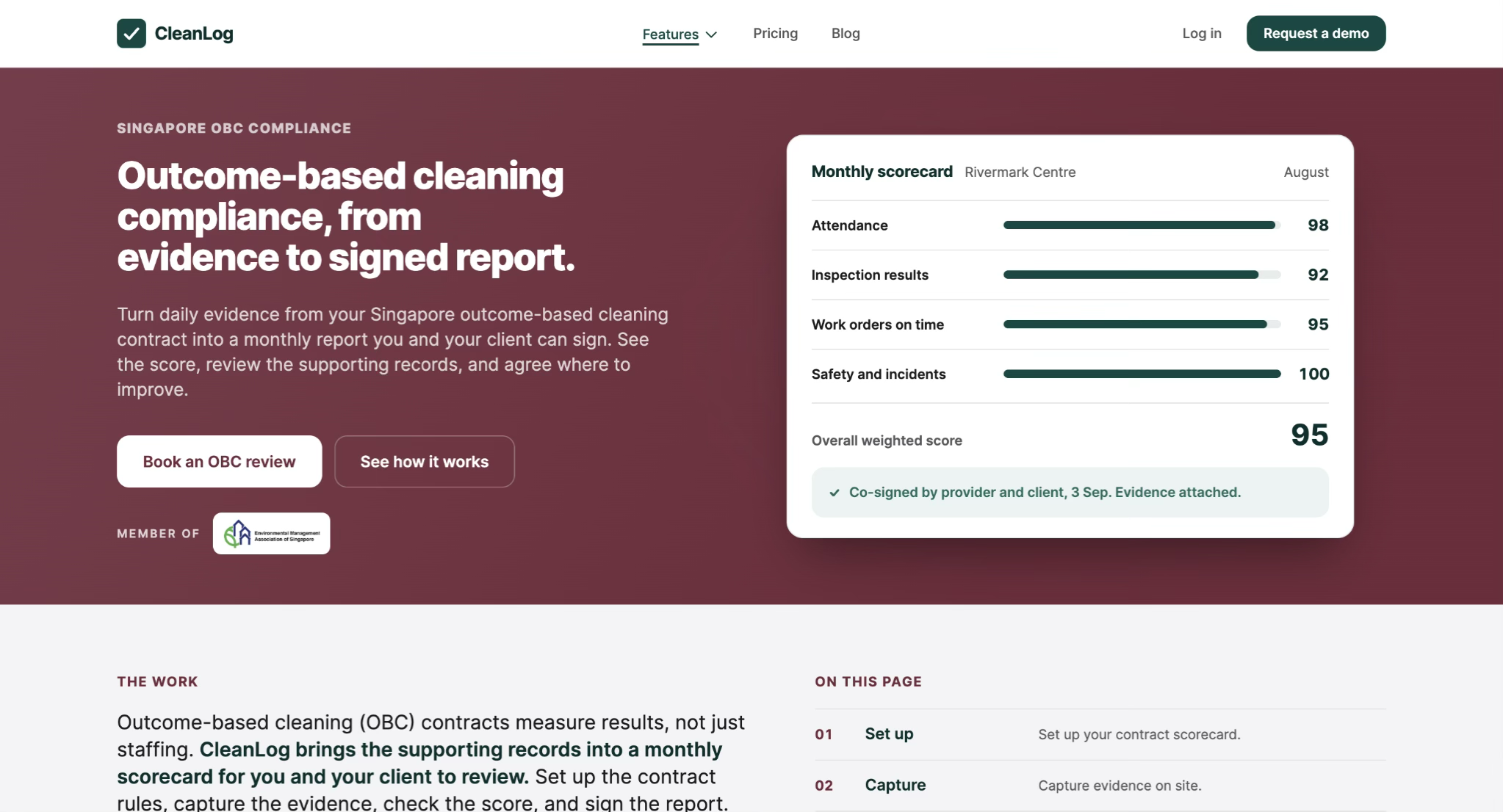Click the August month label
This screenshot has height=812, width=1503.
click(x=1305, y=172)
